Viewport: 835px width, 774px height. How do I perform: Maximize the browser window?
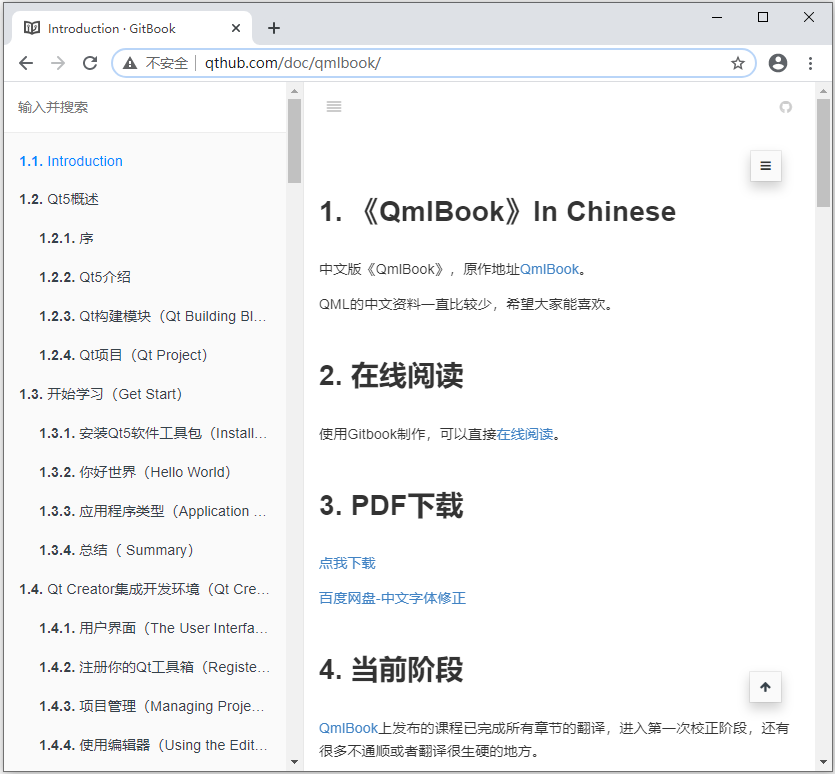763,18
